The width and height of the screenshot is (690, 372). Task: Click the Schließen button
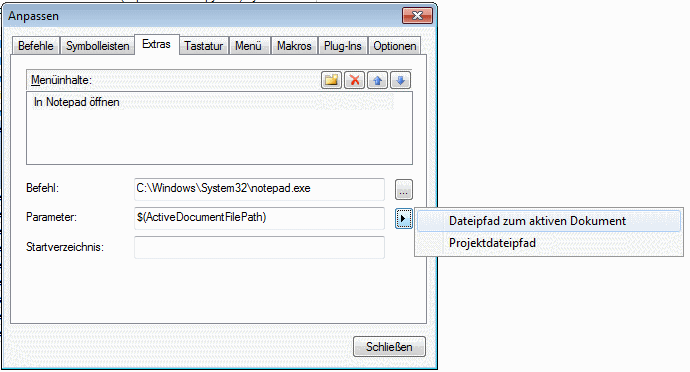click(389, 347)
